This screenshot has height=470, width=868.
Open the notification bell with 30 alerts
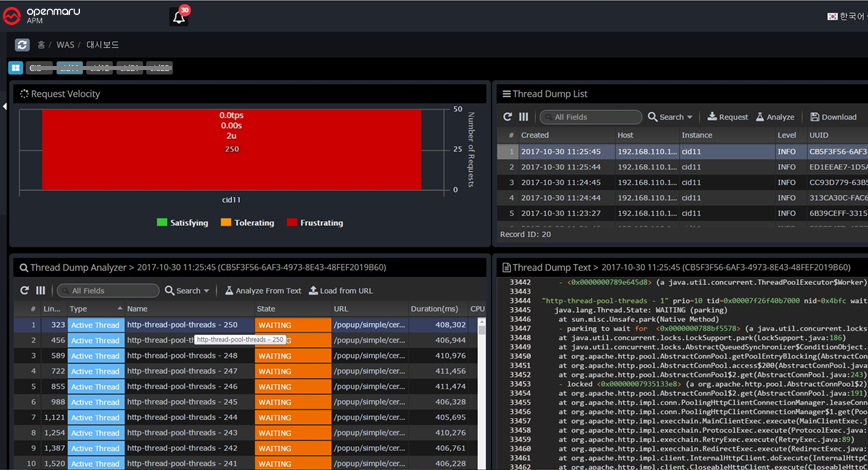180,16
